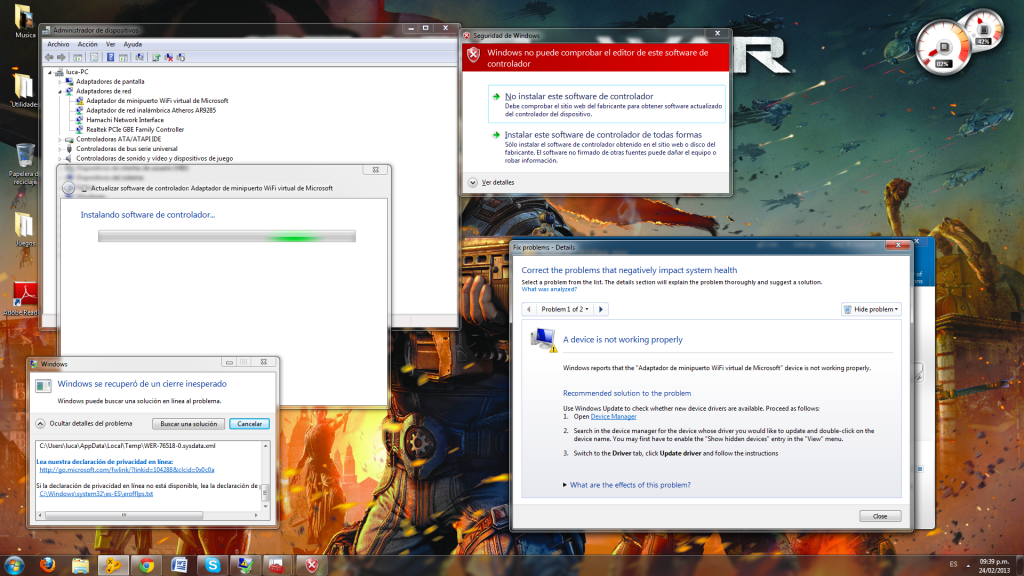Select Realtek PCIe GBE Family Controller

click(x=135, y=129)
